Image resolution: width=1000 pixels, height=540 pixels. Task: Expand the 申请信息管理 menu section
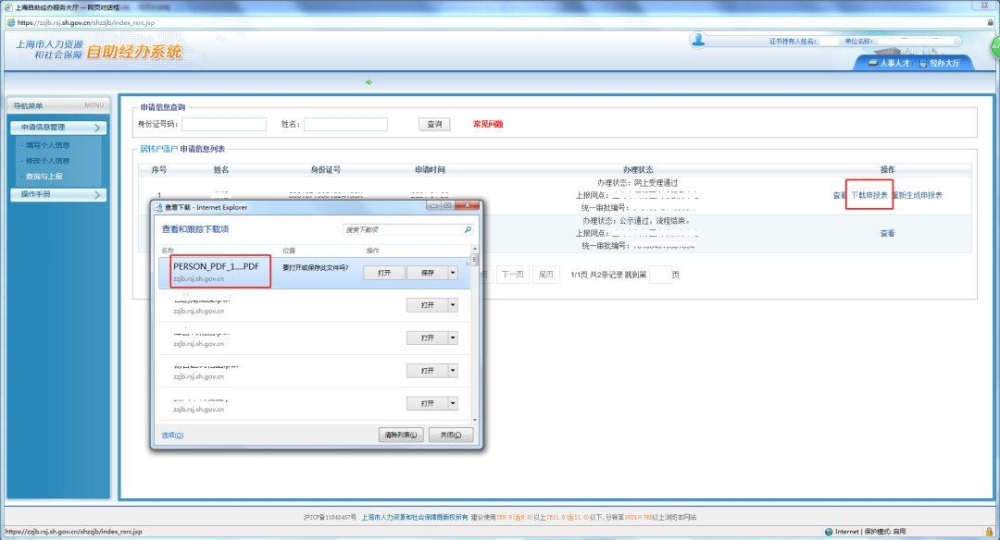tap(57, 128)
